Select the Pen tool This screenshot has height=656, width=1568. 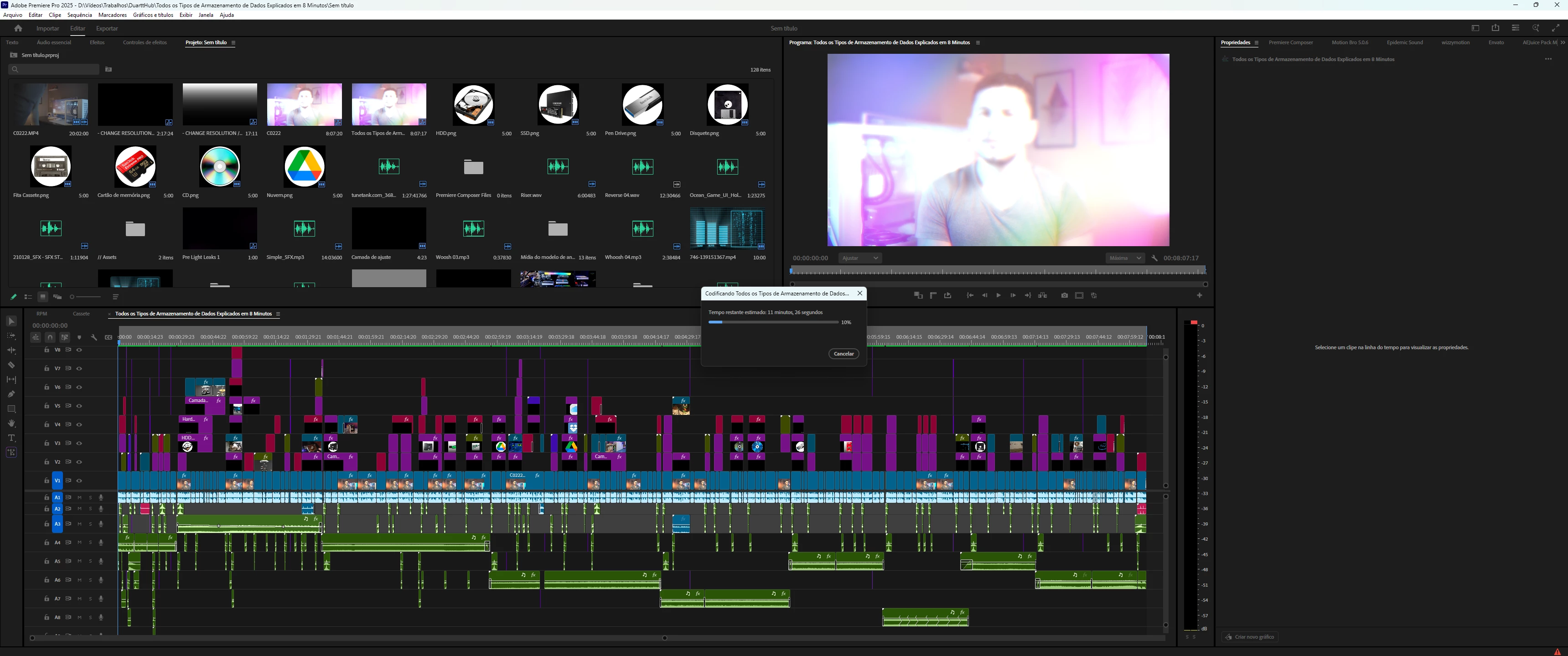11,394
